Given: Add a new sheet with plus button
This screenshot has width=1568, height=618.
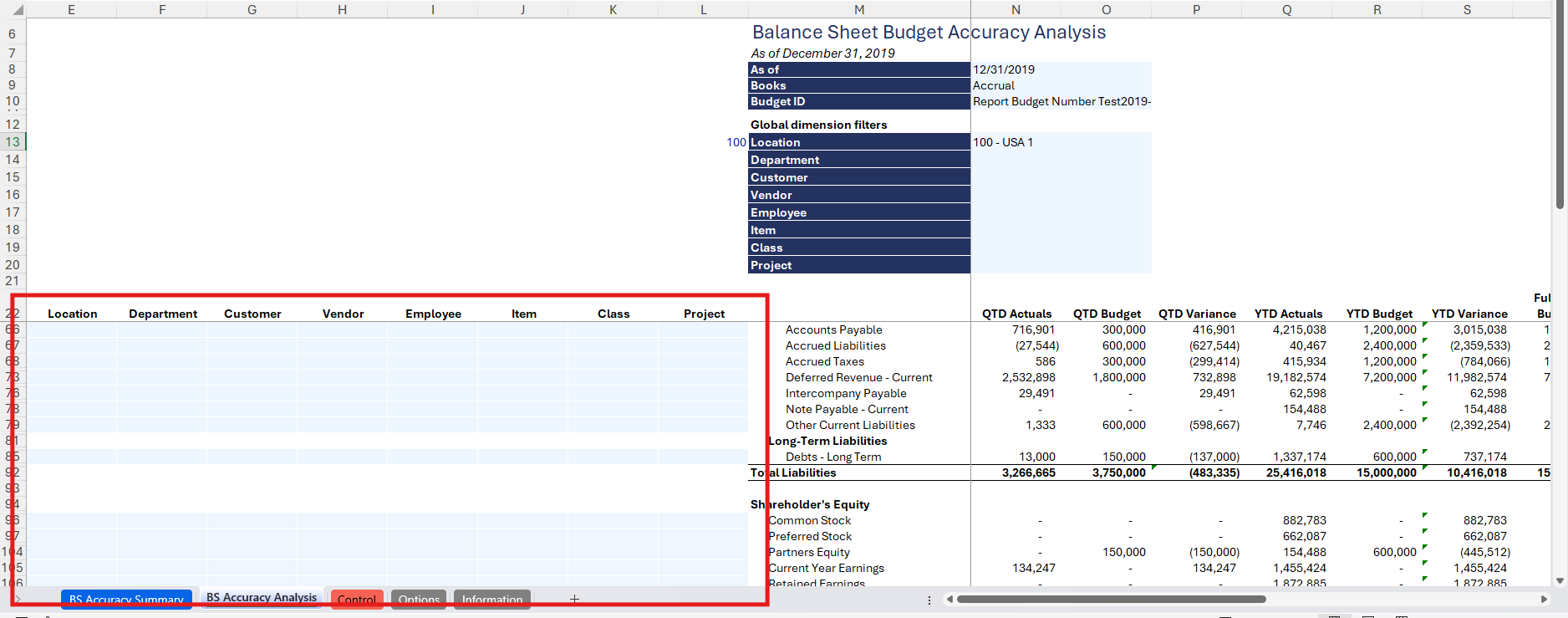Looking at the screenshot, I should click(574, 599).
